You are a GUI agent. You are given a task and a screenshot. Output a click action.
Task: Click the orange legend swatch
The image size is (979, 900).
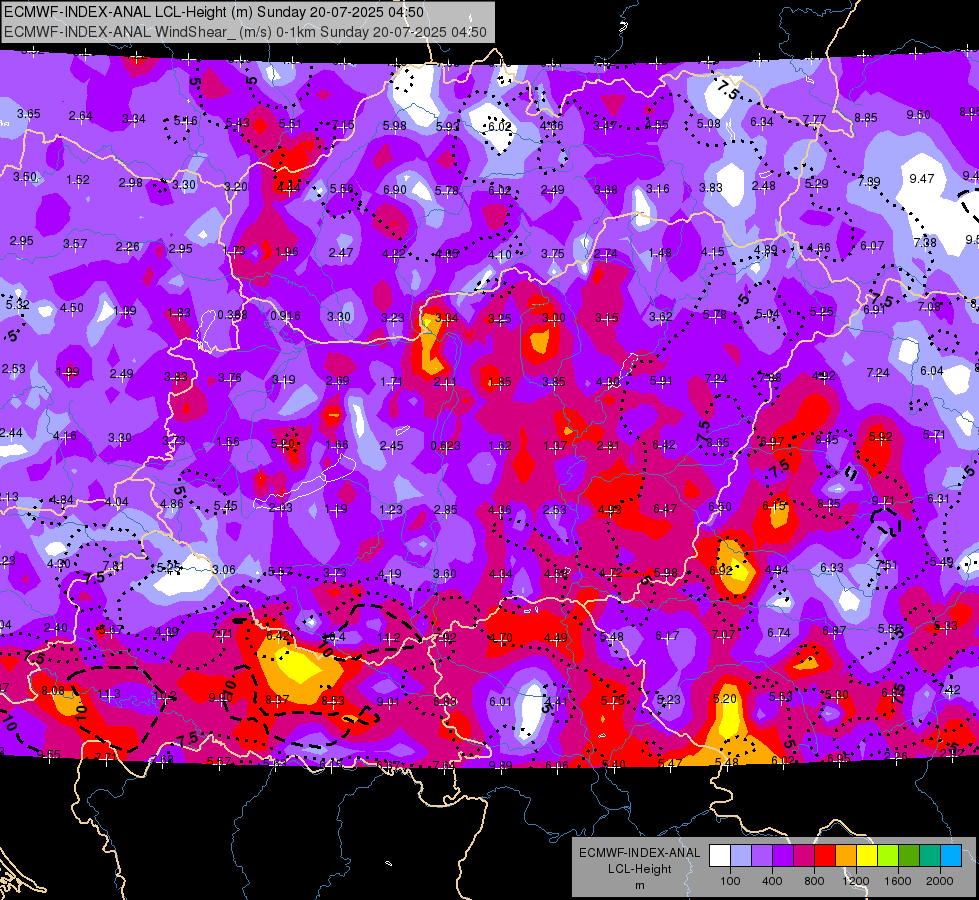tap(846, 855)
